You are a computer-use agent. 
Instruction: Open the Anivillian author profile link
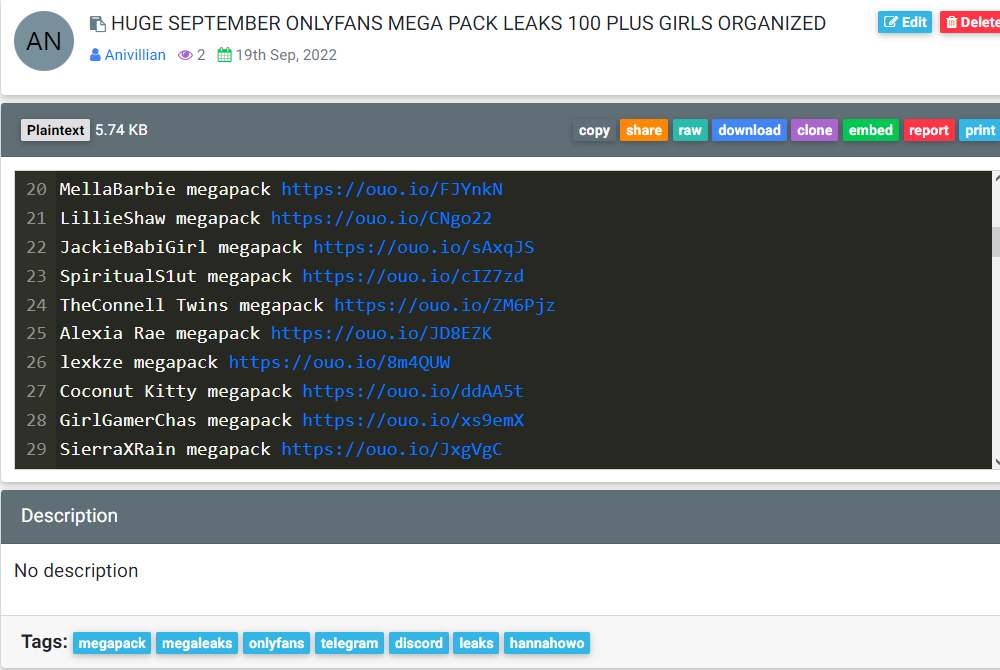[135, 55]
